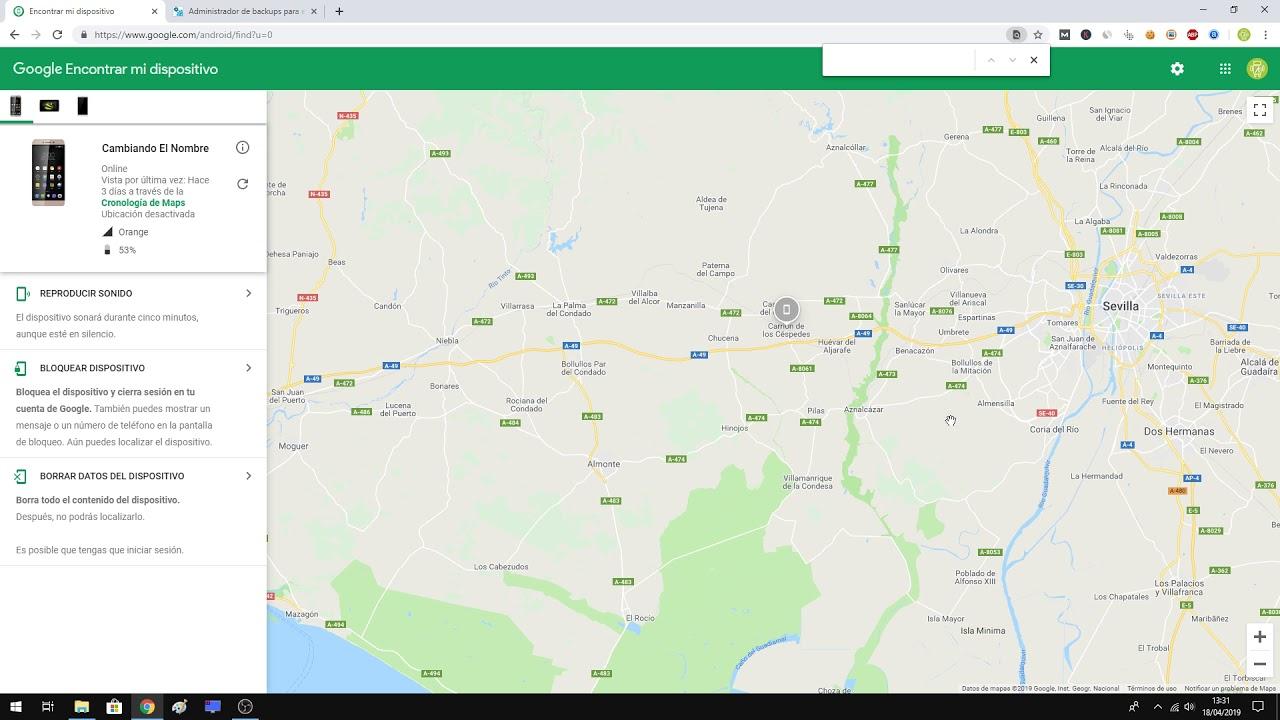Open the Google apps grid launcher
Viewport: 1280px width, 720px height.
pos(1224,68)
